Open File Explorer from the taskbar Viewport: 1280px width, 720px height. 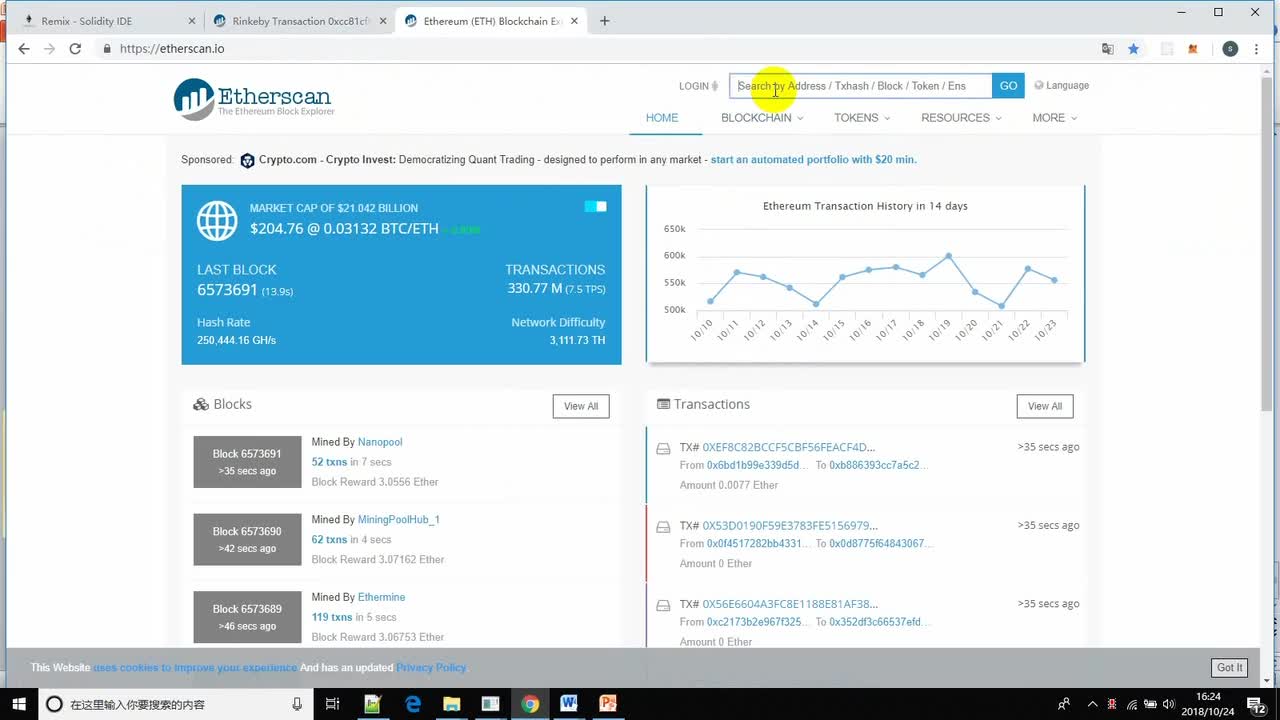pos(451,704)
